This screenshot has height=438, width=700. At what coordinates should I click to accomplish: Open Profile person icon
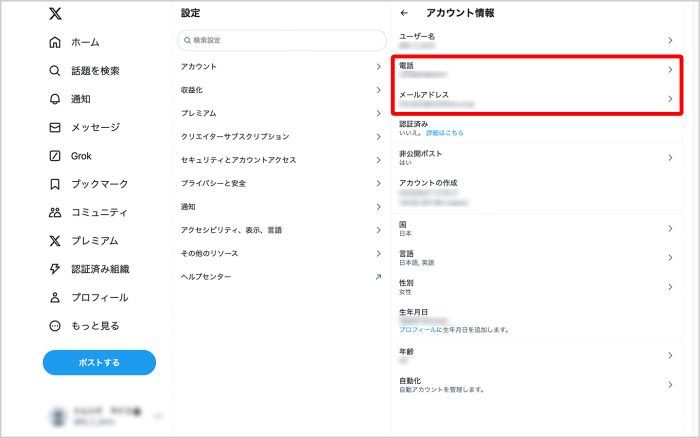point(55,297)
